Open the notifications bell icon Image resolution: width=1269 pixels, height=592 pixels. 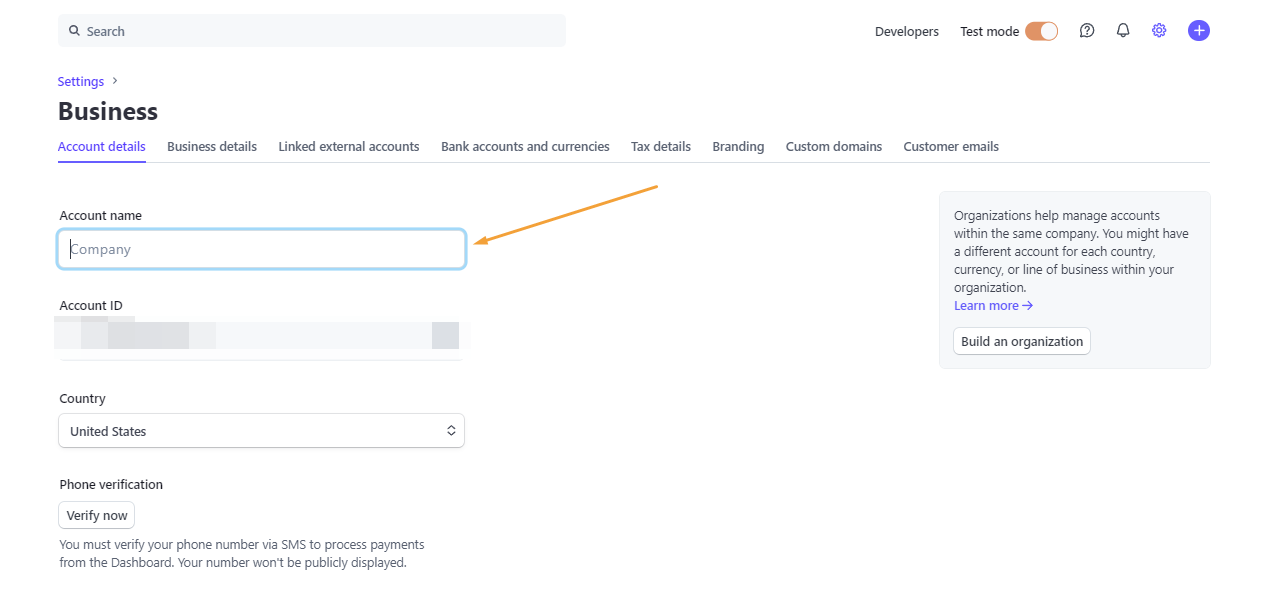coord(1123,31)
